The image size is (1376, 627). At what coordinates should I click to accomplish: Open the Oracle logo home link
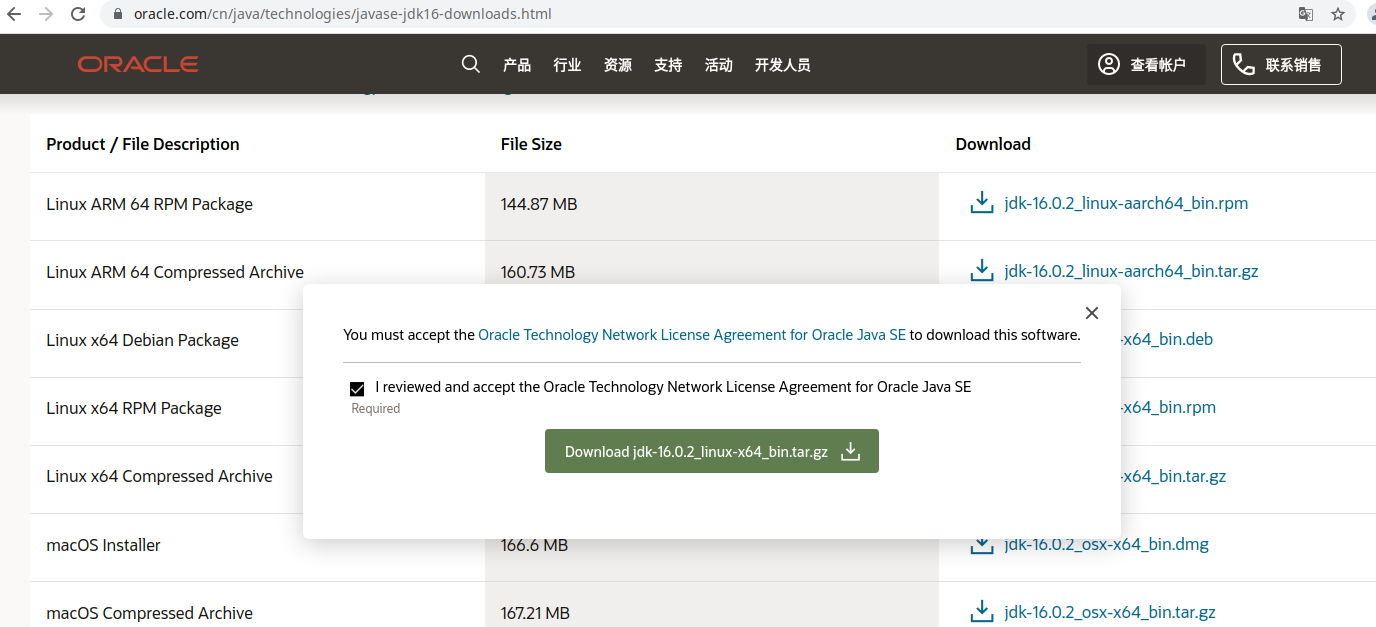(138, 64)
